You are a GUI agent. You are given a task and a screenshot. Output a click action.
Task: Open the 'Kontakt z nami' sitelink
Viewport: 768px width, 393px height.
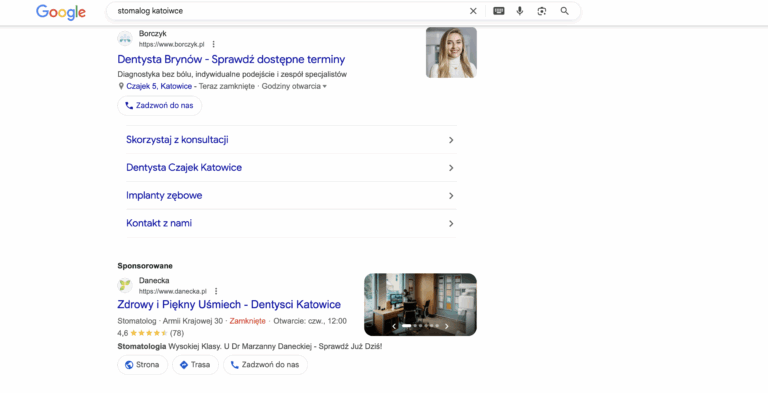159,223
